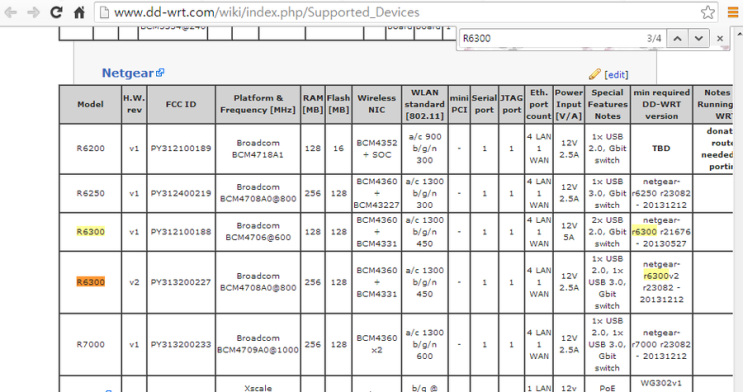Click the orange-highlighted R6300 v2 model cell
The height and width of the screenshot is (392, 743).
click(91, 283)
